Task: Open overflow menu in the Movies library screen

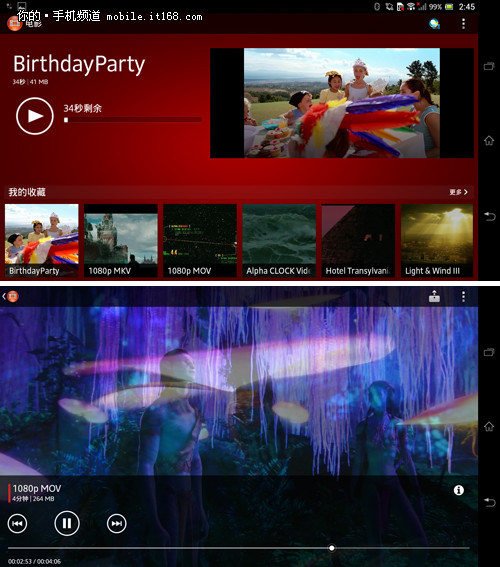Action: (463, 24)
